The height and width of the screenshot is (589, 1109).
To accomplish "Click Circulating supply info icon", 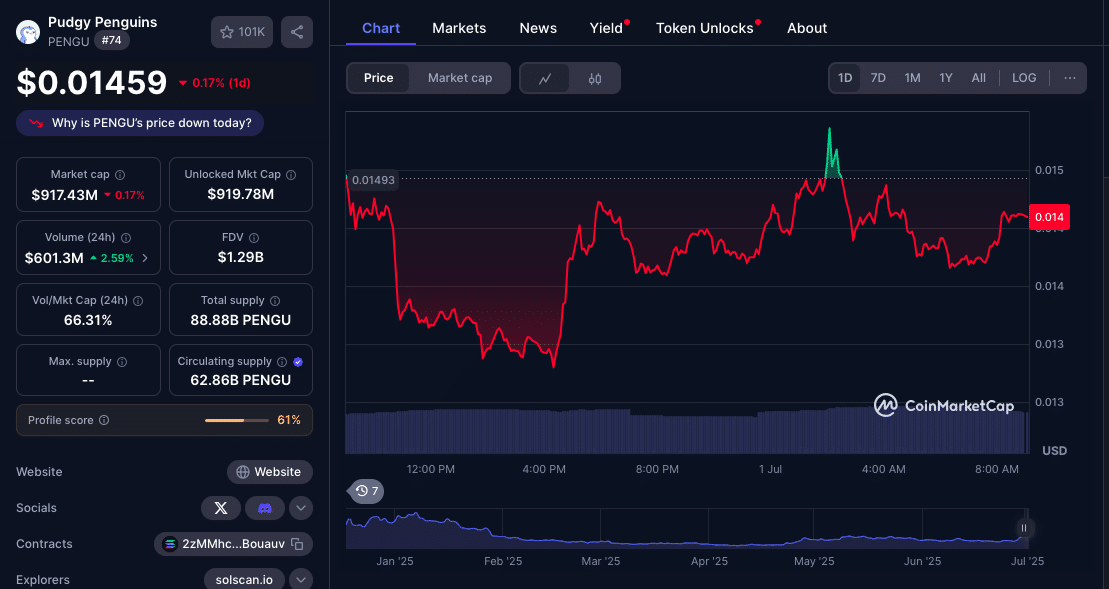I will pyautogui.click(x=282, y=361).
